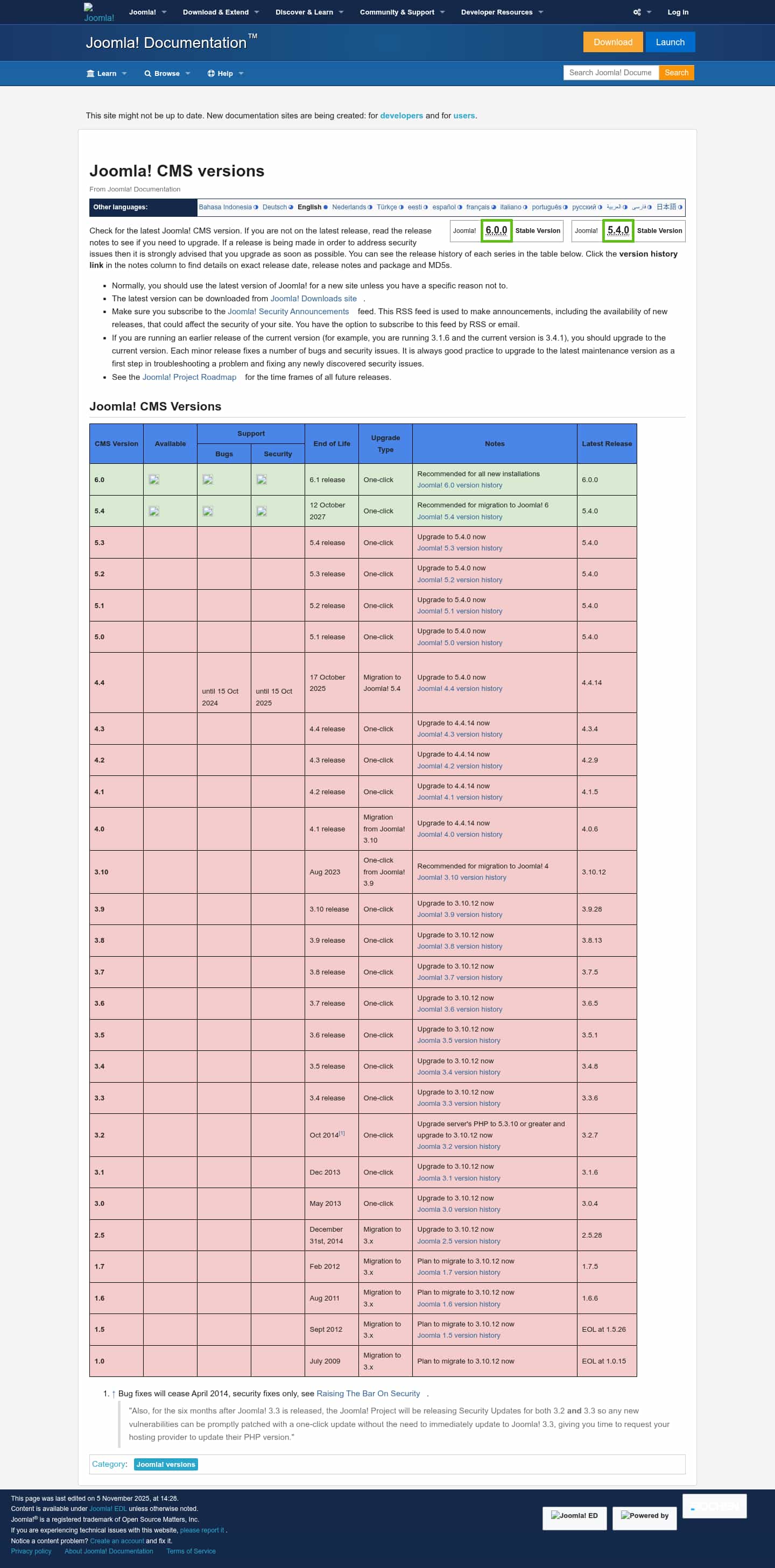The width and height of the screenshot is (775, 1568).
Task: Click the Security support icon in the 5.4 row
Action: point(262,511)
